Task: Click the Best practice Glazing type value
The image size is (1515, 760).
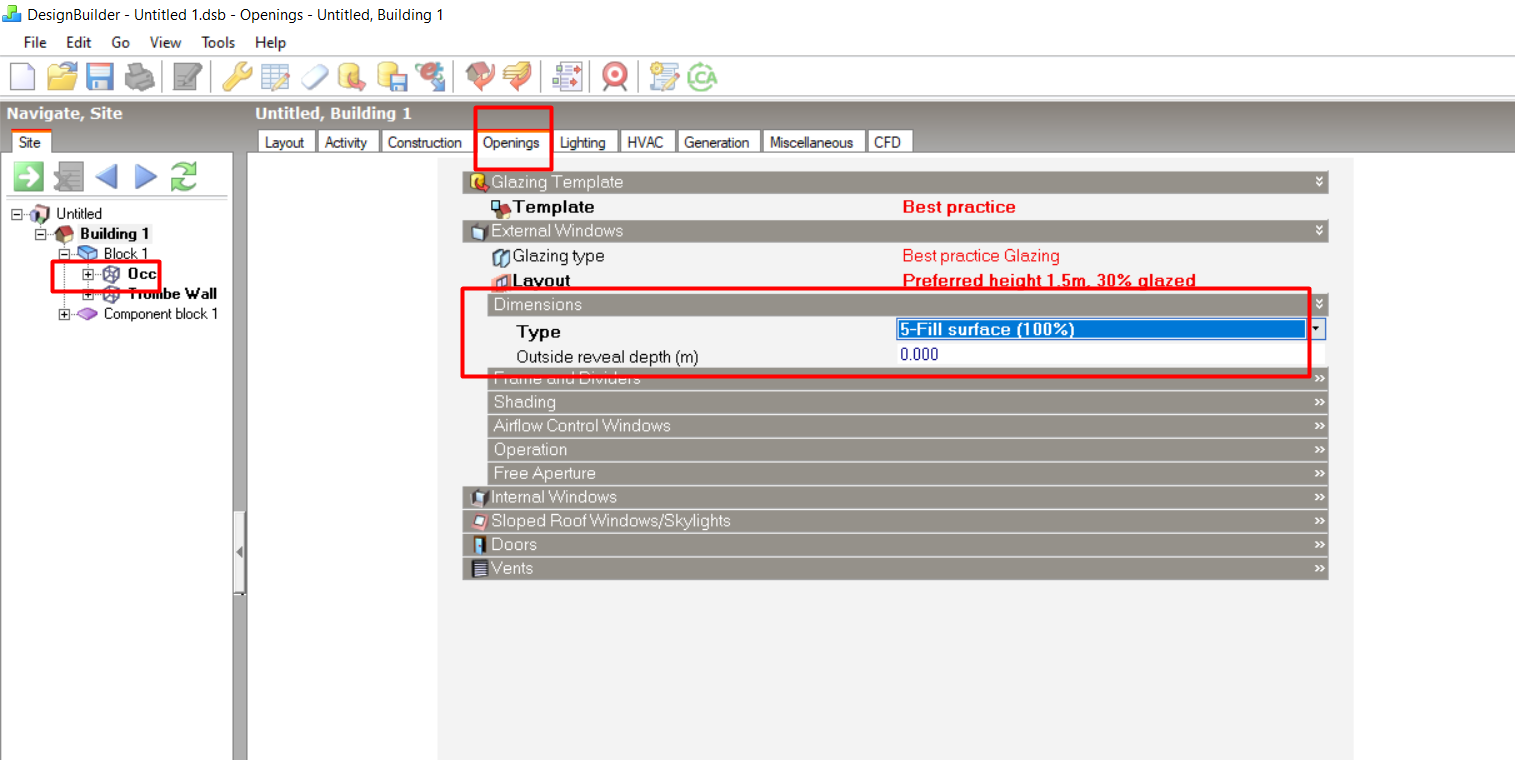Action: point(981,256)
